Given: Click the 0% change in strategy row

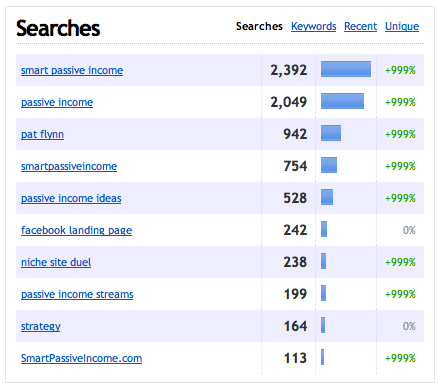Looking at the screenshot, I should click(409, 326).
